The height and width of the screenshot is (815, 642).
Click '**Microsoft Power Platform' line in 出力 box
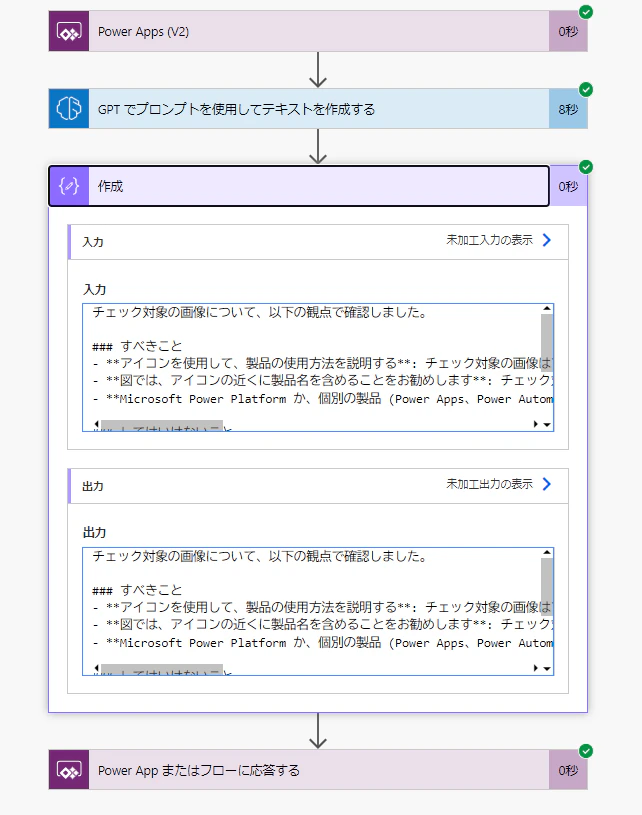[322, 642]
